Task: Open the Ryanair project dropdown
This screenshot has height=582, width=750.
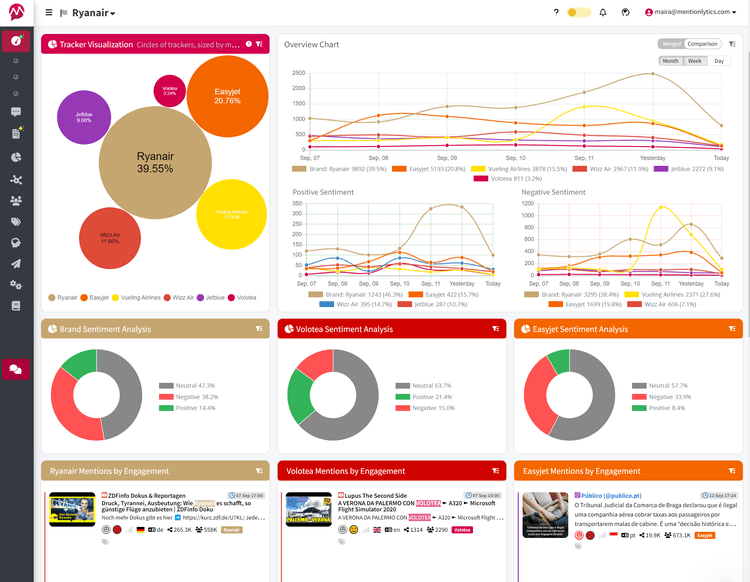Action: tap(94, 13)
